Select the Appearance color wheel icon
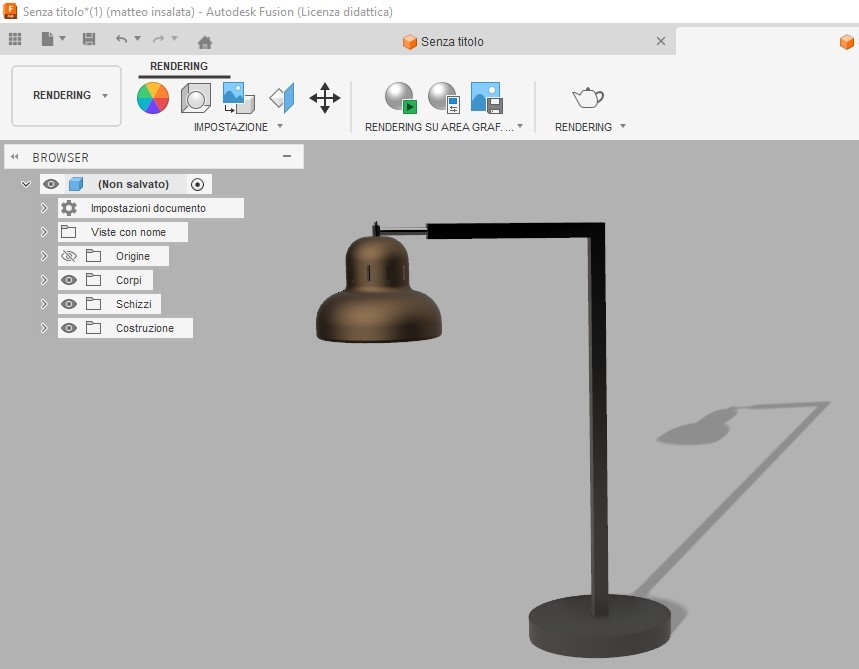859x669 pixels. pyautogui.click(x=152, y=98)
